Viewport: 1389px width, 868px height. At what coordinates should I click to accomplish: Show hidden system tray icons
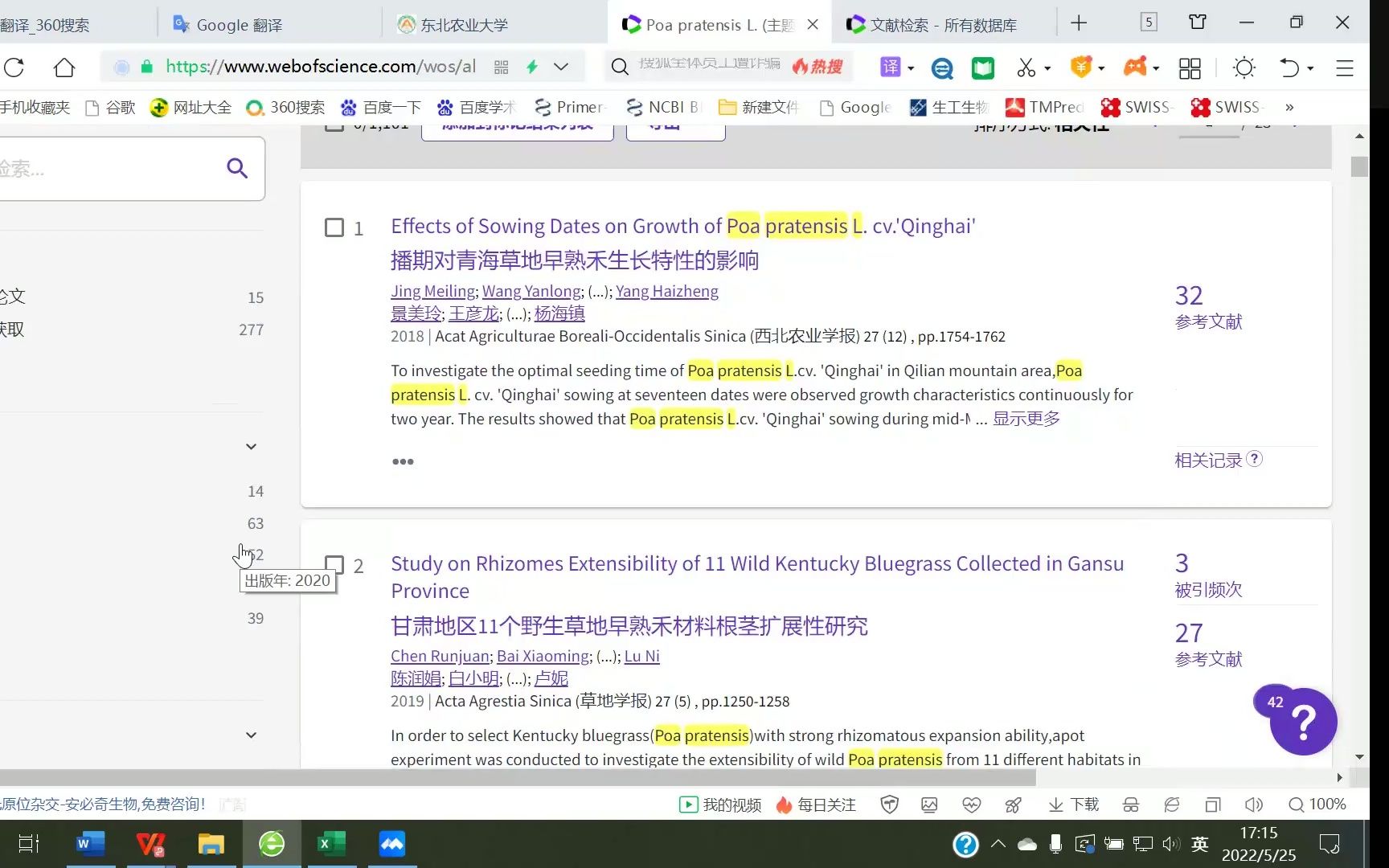point(998,844)
